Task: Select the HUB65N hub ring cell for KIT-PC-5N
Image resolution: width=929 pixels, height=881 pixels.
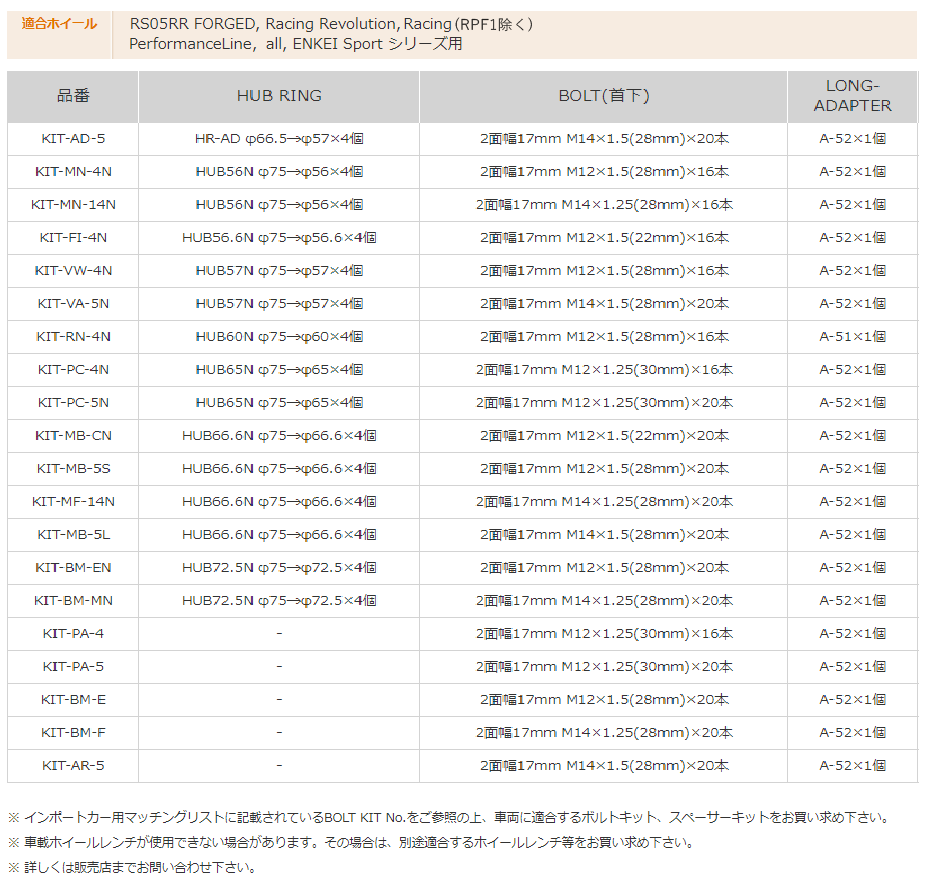Action: pos(279,403)
